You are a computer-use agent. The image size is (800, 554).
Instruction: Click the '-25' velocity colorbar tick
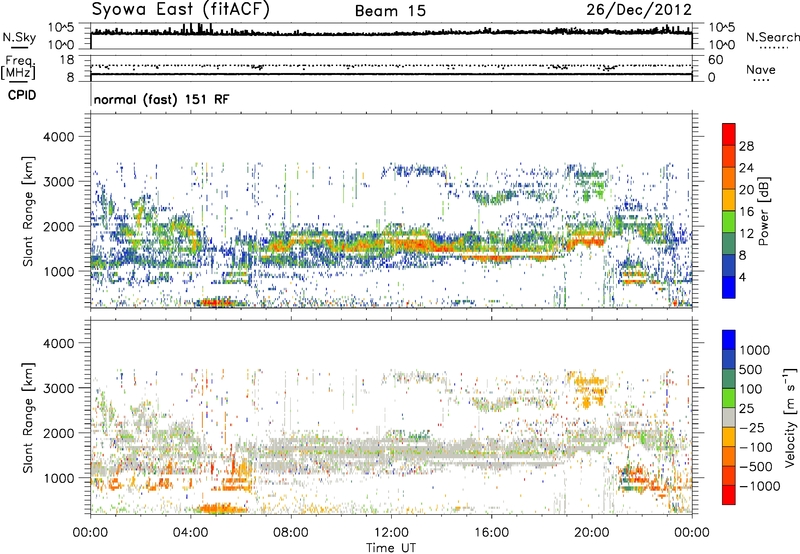tap(751, 428)
